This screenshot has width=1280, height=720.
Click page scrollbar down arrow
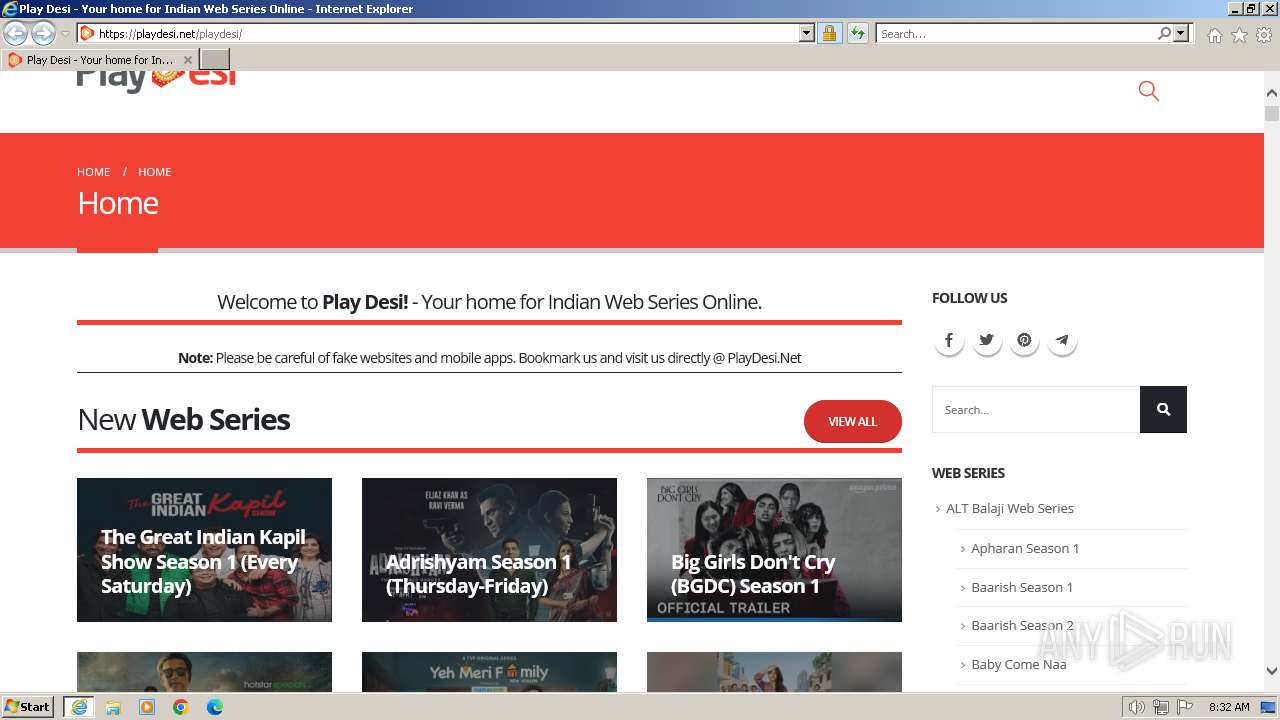(x=1272, y=671)
